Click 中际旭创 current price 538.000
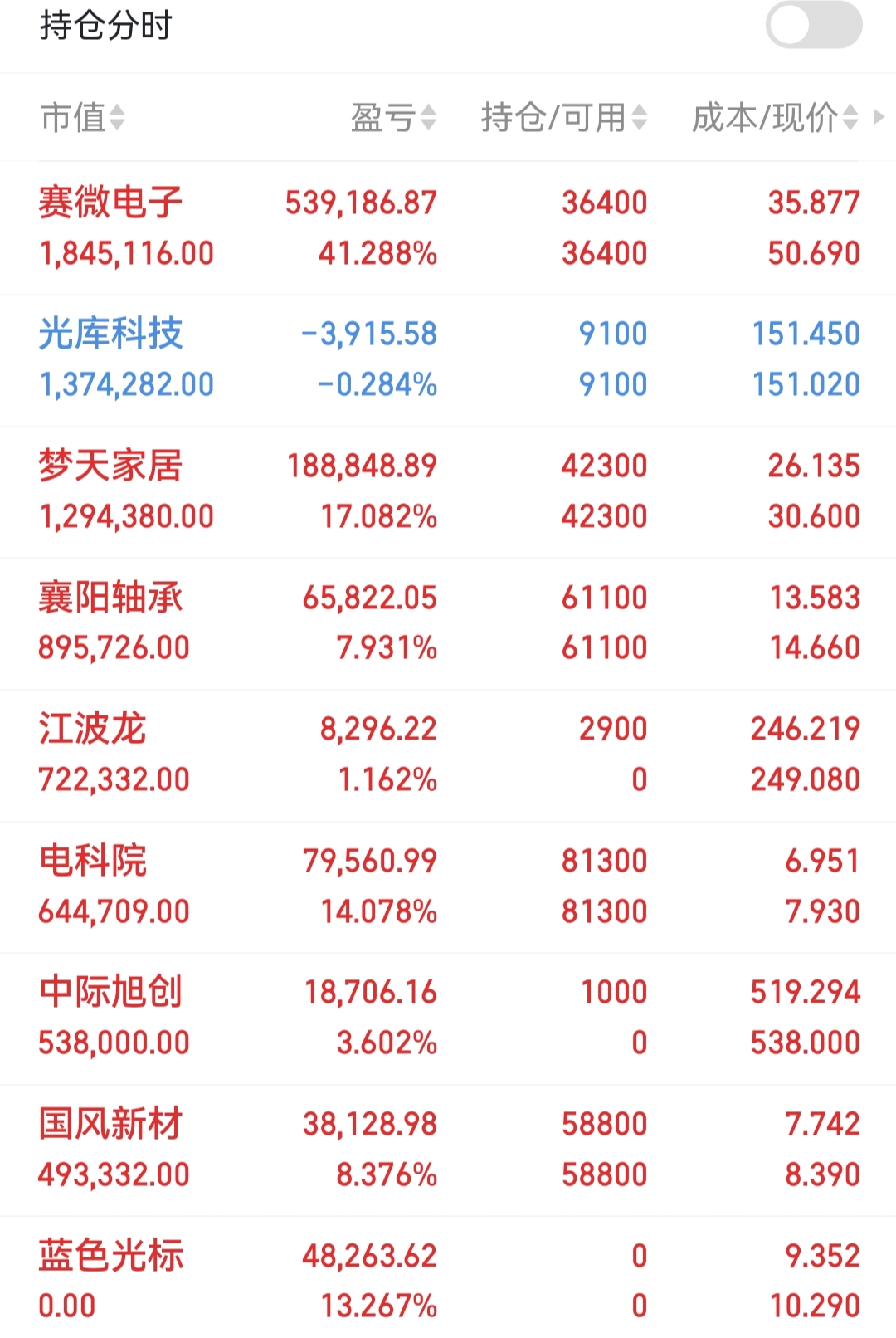 point(806,1043)
